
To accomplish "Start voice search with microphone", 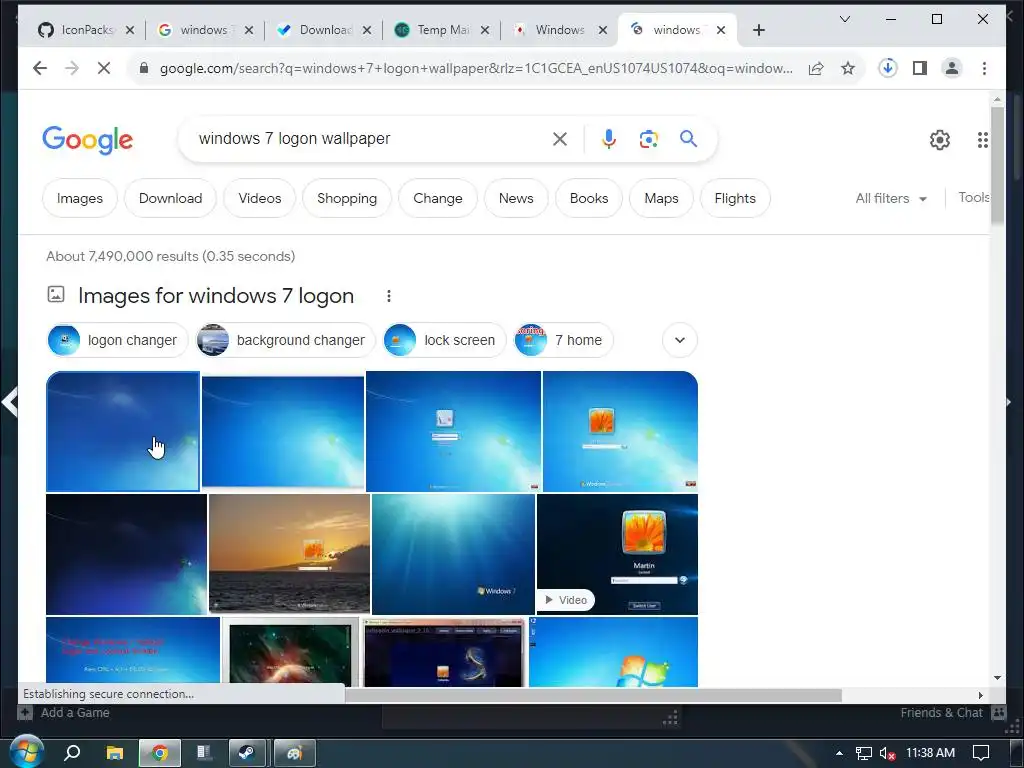I will (609, 138).
